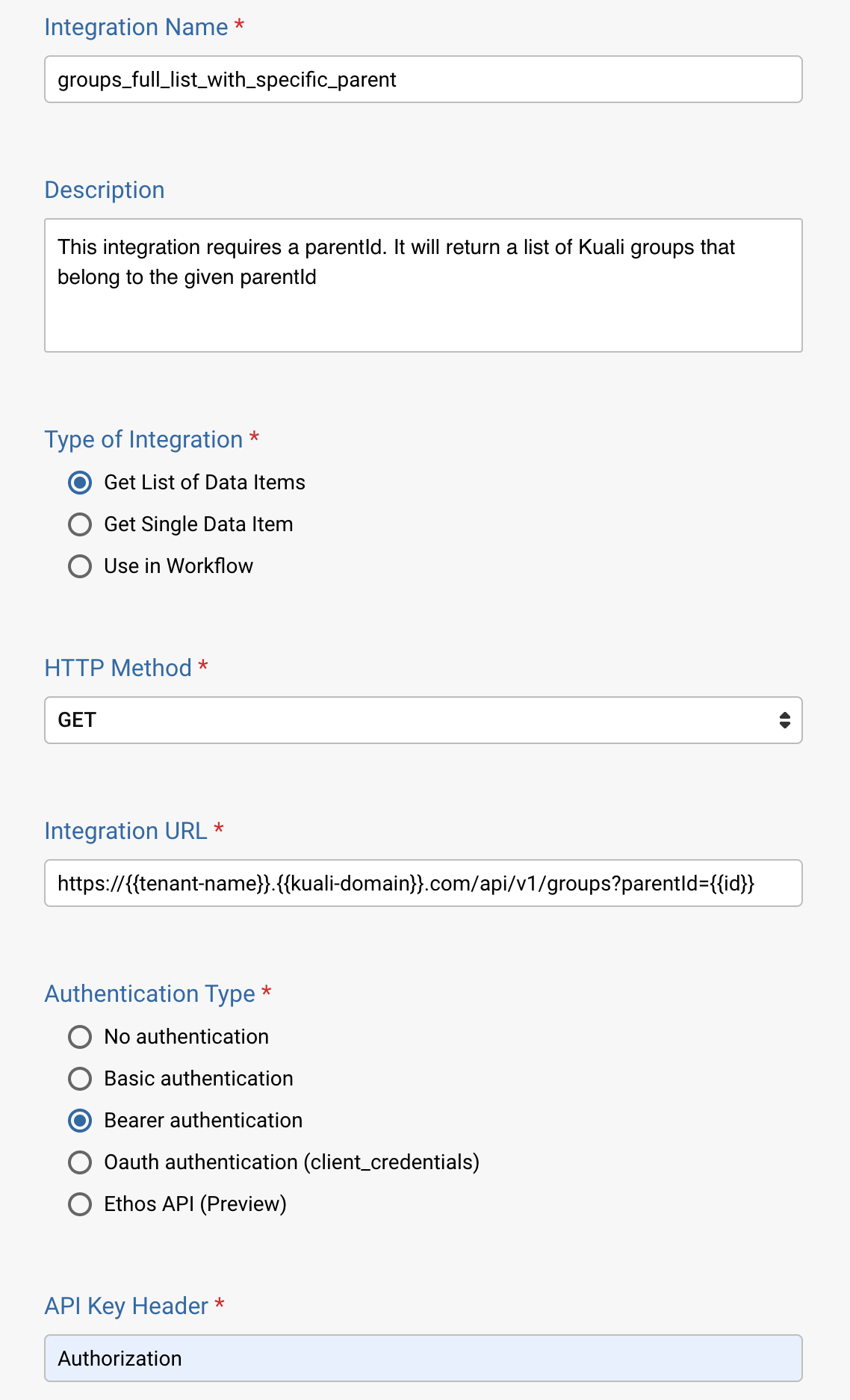850x1400 pixels.
Task: Select Use in Workflow integration type
Action: click(x=80, y=566)
